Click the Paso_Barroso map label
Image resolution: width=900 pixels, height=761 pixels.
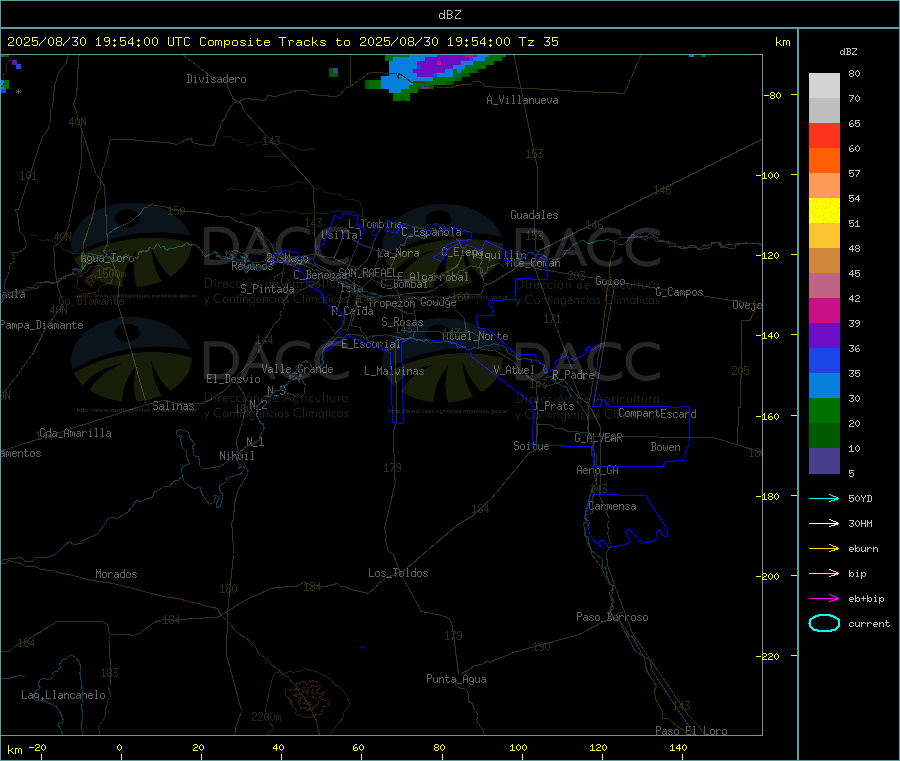click(x=612, y=617)
